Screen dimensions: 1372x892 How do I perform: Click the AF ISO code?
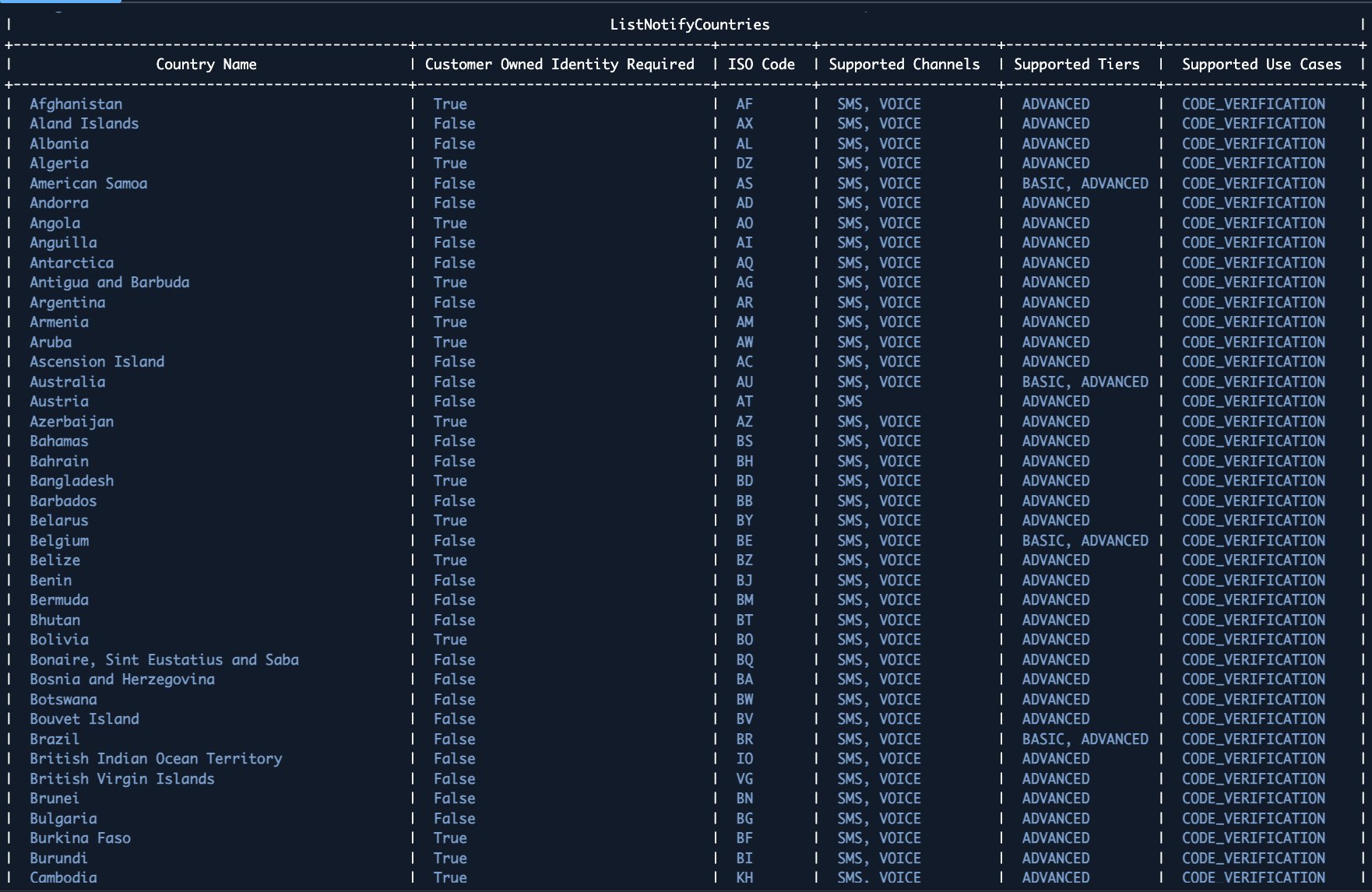click(x=744, y=104)
